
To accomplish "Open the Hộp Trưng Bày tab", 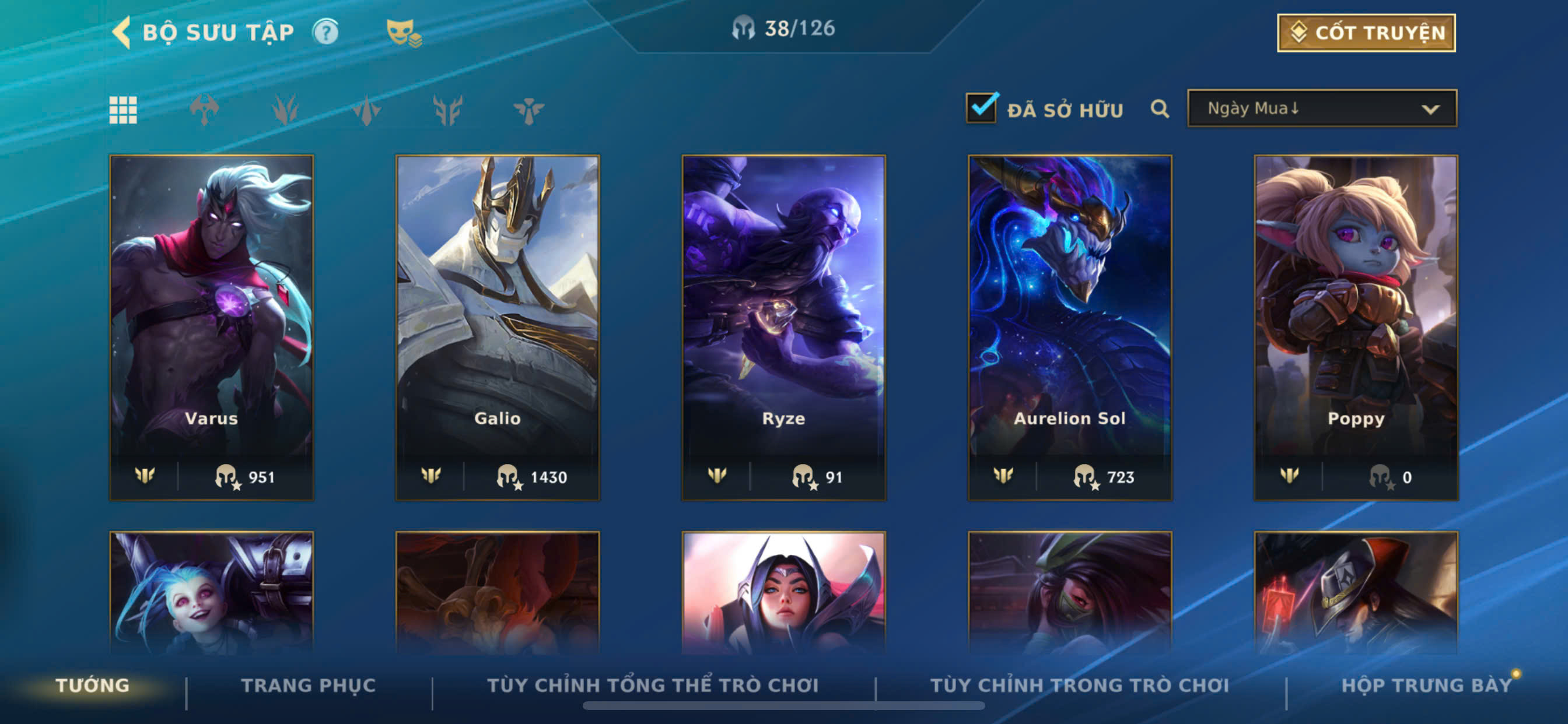I will point(1427,686).
